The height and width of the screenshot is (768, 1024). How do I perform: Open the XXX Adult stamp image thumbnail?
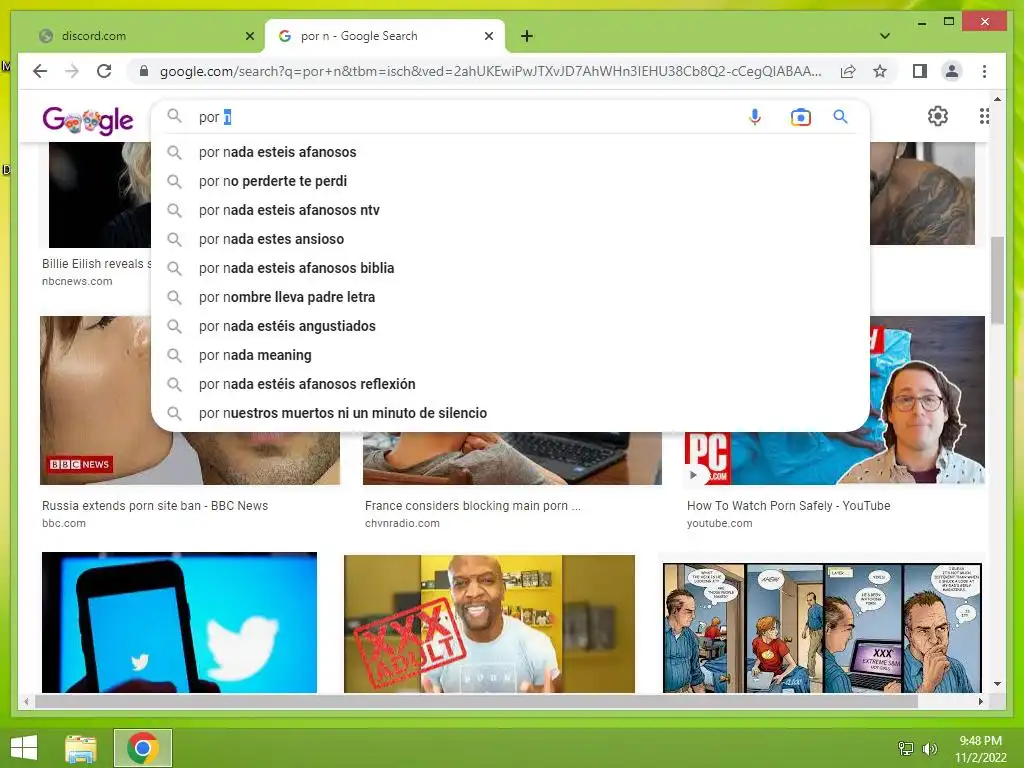coord(489,624)
